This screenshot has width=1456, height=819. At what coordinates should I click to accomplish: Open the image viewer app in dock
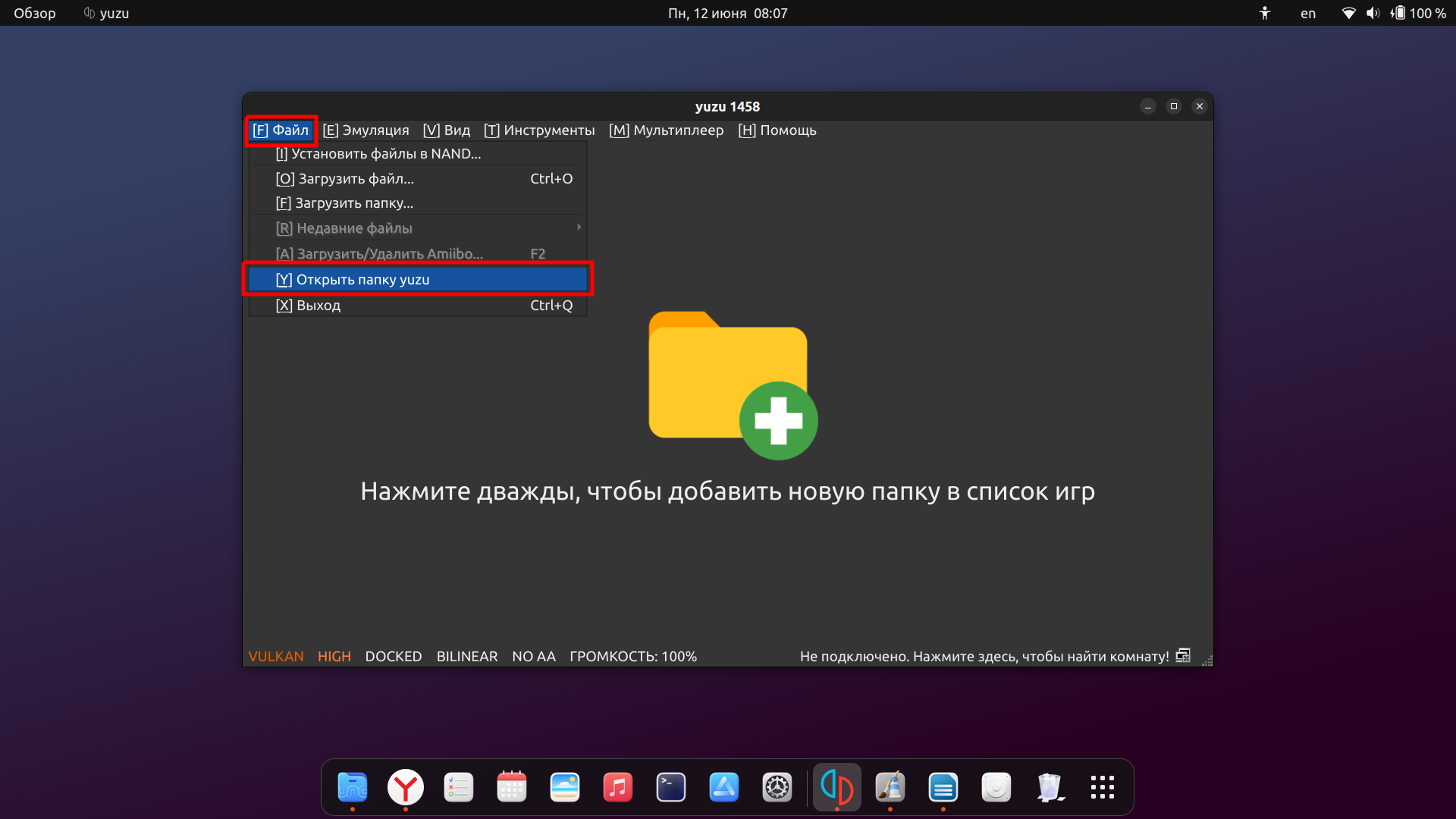pos(565,787)
